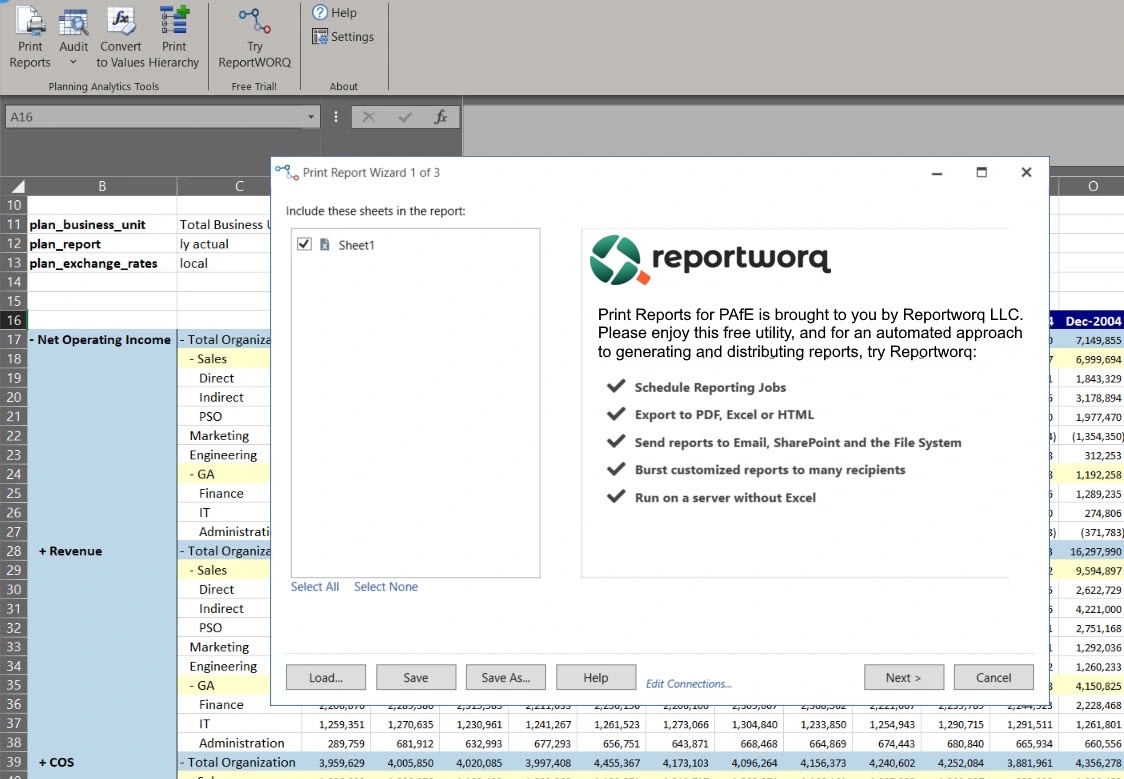
Task: Click the Insert Function fx icon
Action: click(441, 116)
